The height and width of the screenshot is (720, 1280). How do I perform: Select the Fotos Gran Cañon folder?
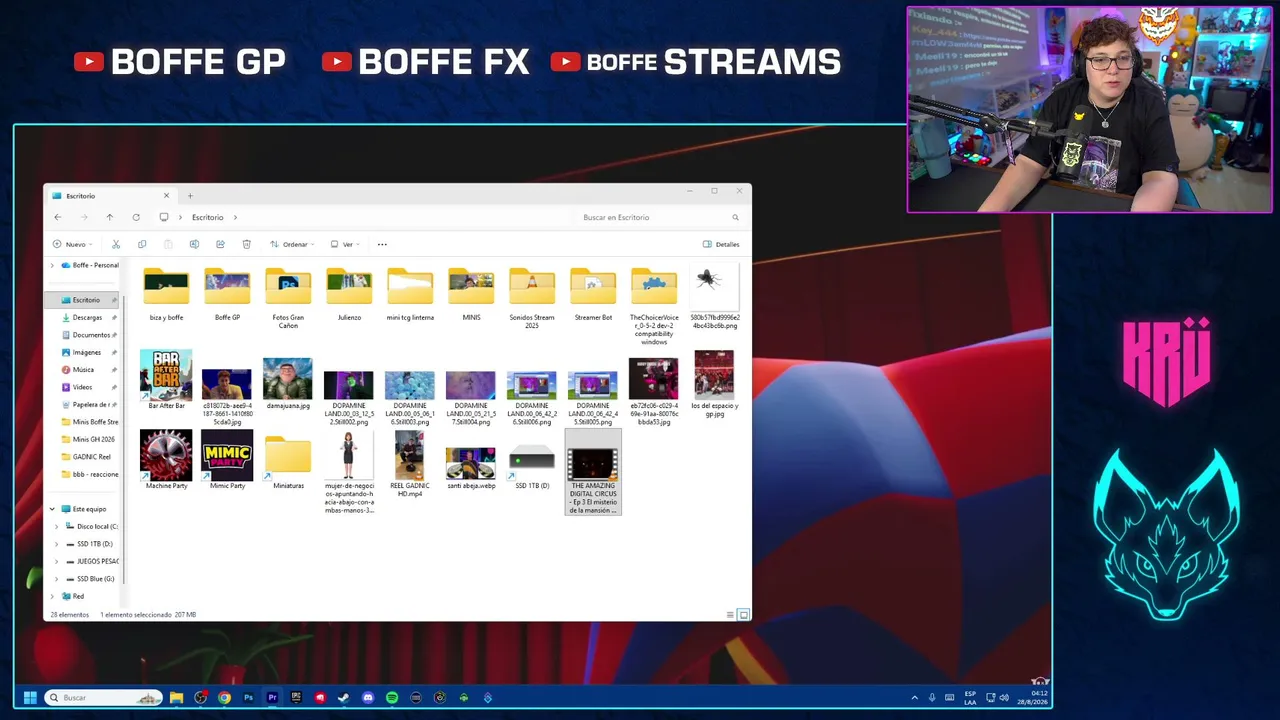[288, 297]
